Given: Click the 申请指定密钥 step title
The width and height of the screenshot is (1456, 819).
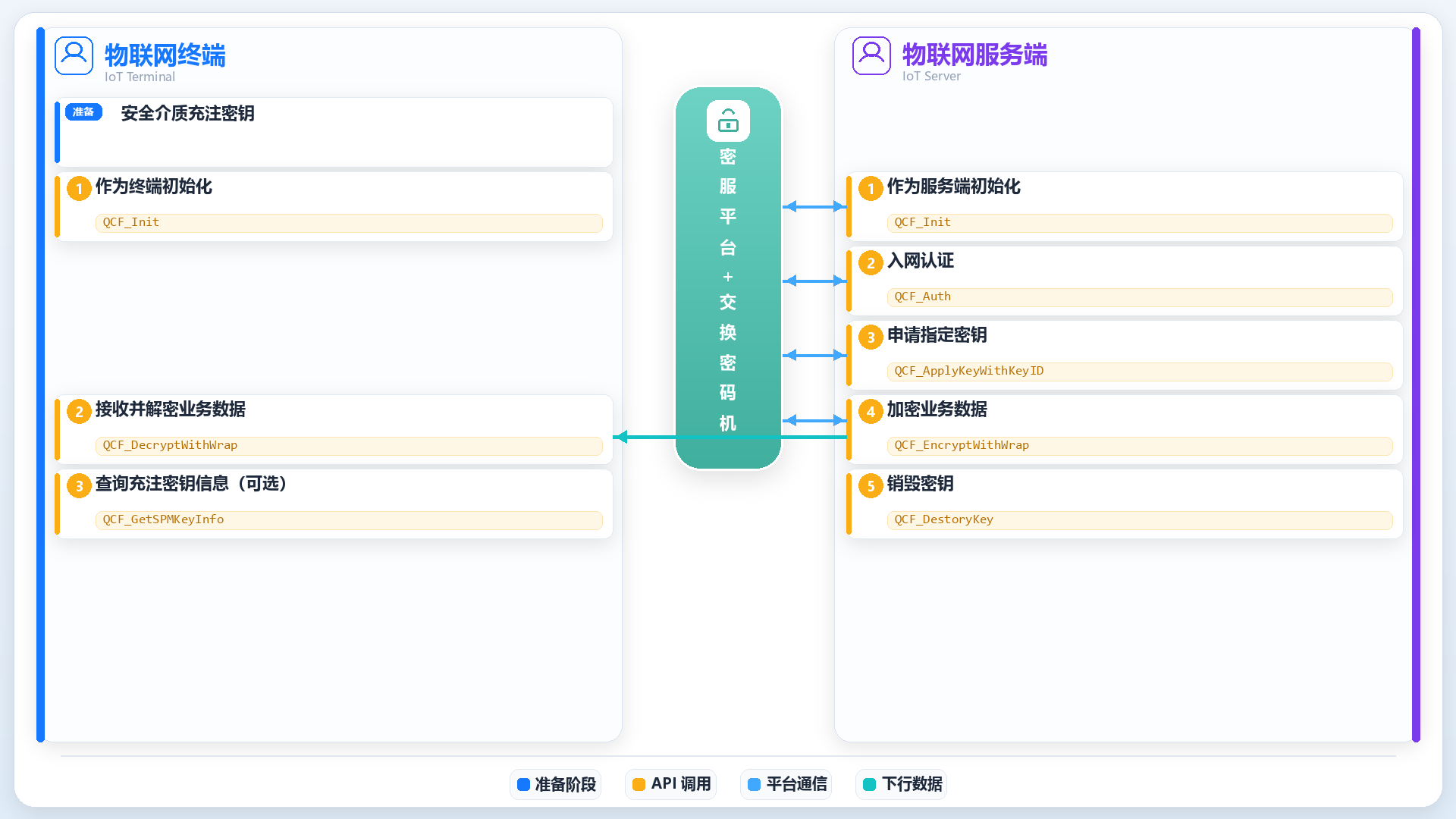Looking at the screenshot, I should tap(937, 335).
